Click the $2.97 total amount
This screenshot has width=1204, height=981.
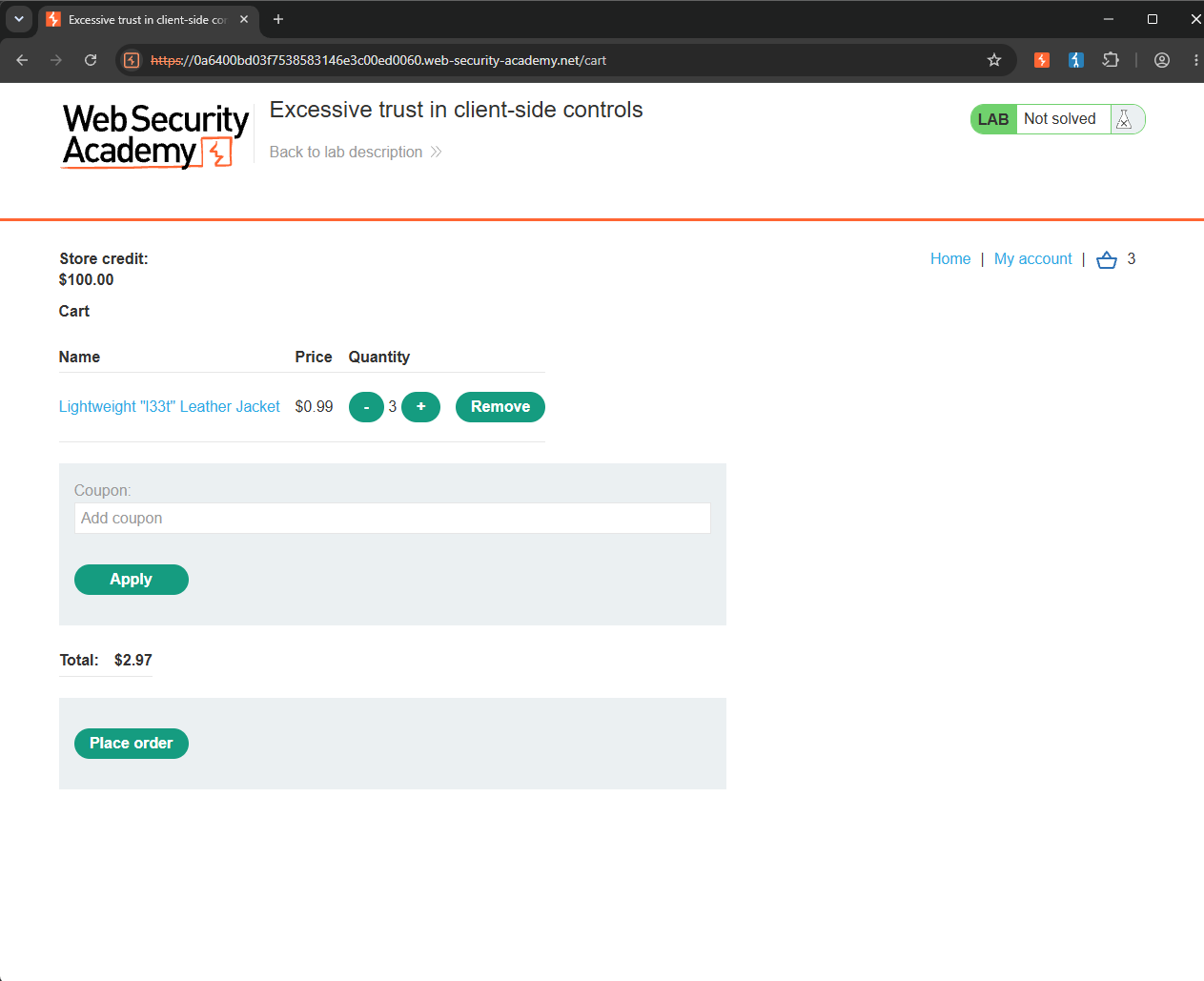(133, 661)
